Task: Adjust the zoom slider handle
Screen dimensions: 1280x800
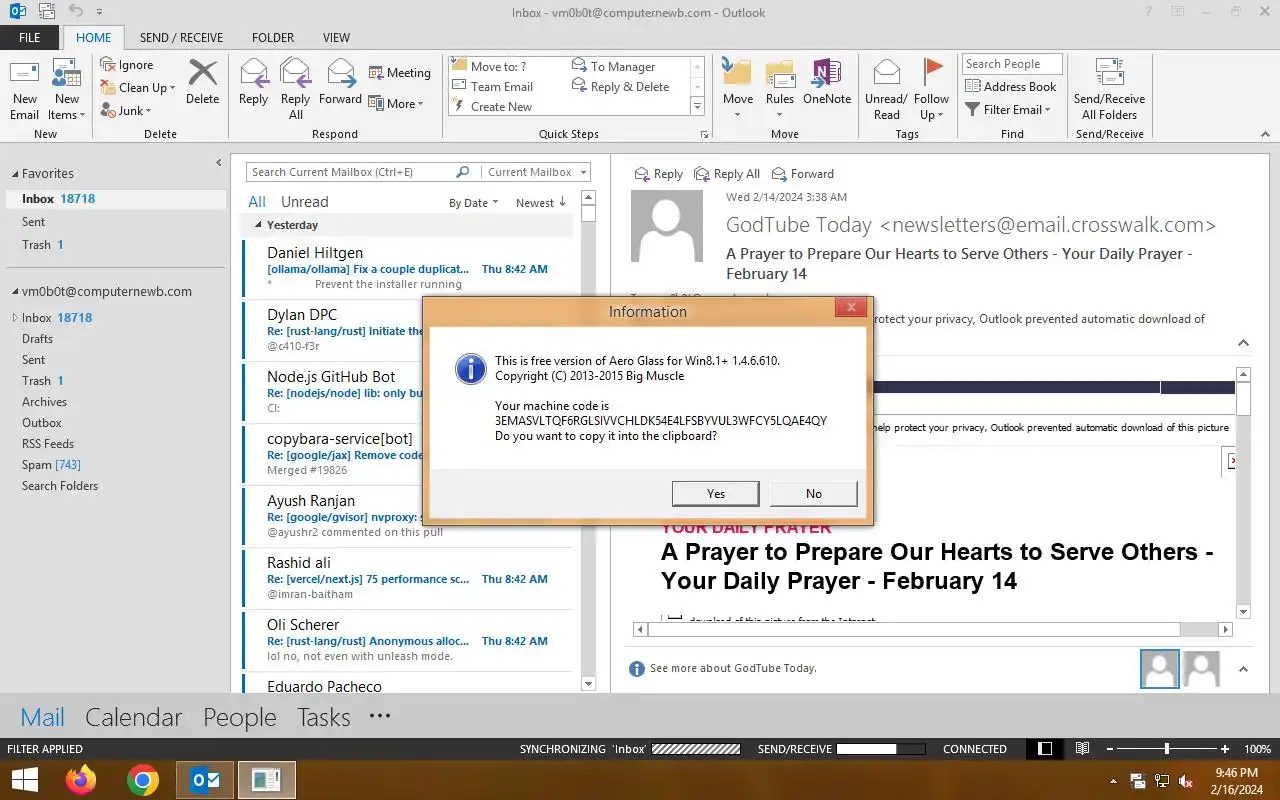Action: tap(1167, 749)
